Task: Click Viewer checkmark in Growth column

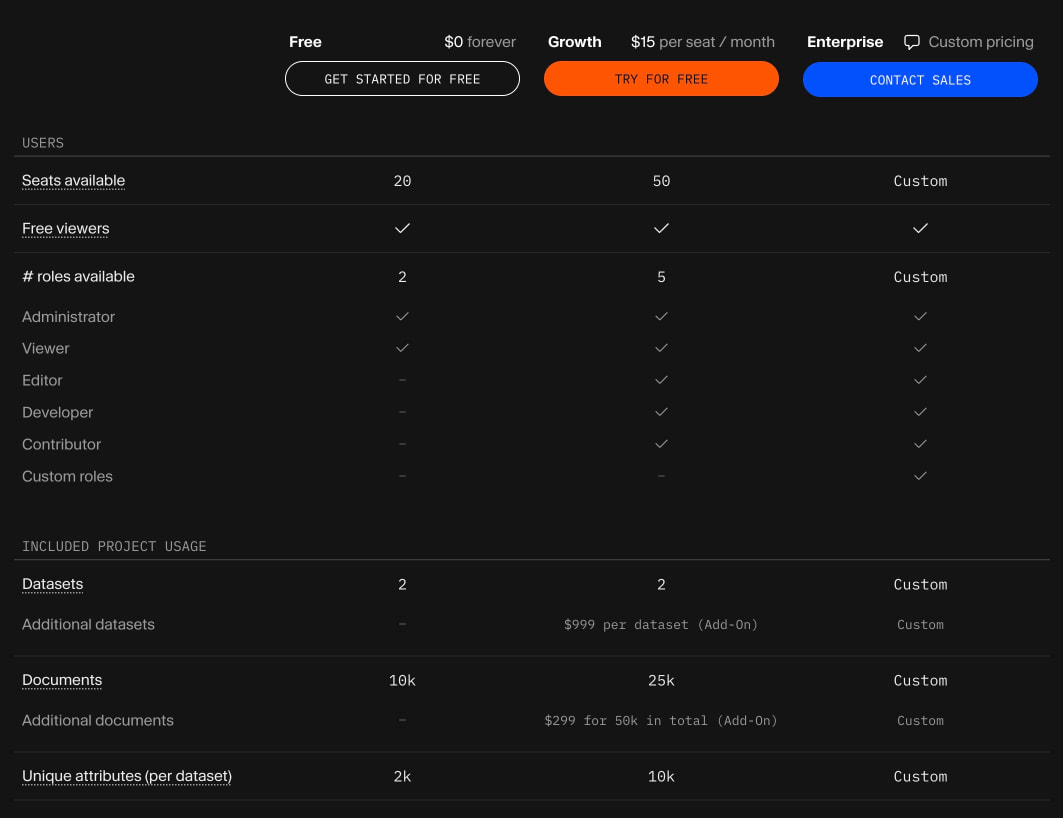Action: 661,348
